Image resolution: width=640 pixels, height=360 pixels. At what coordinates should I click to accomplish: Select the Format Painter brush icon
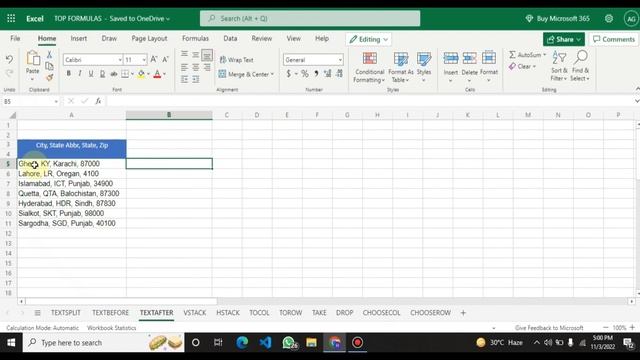click(49, 77)
